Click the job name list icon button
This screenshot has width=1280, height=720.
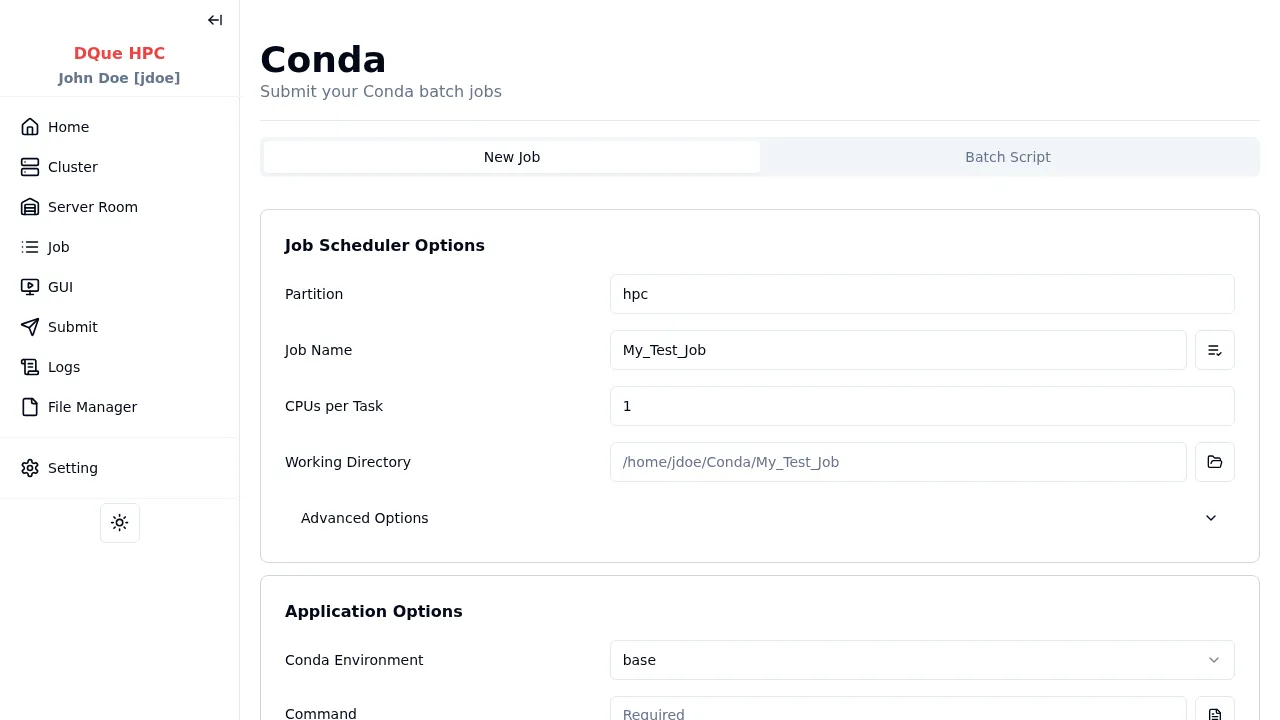coord(1214,350)
